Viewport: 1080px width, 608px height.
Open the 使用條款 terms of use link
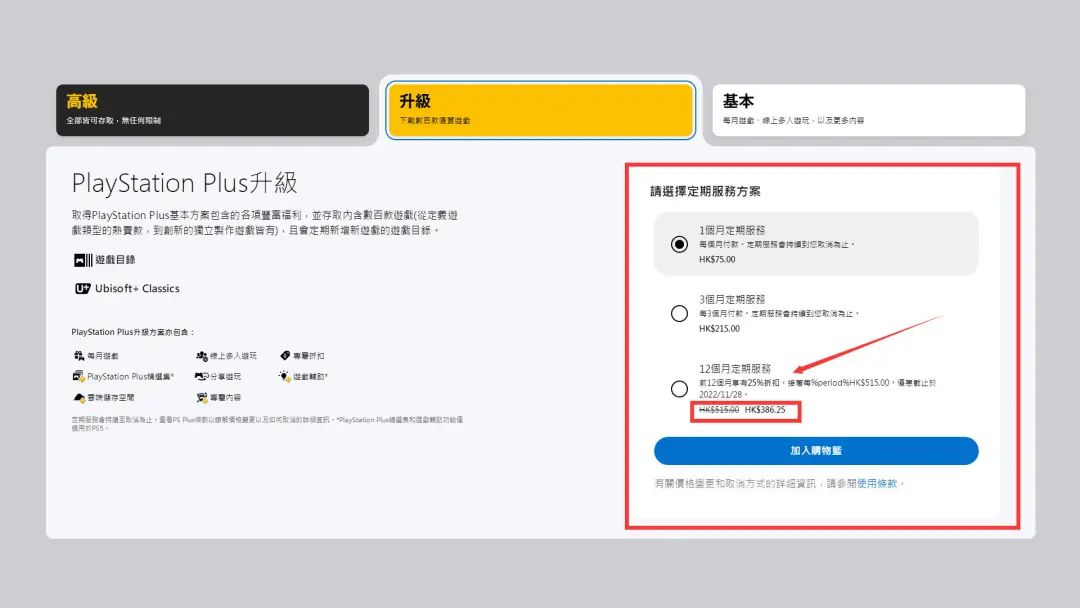[878, 484]
